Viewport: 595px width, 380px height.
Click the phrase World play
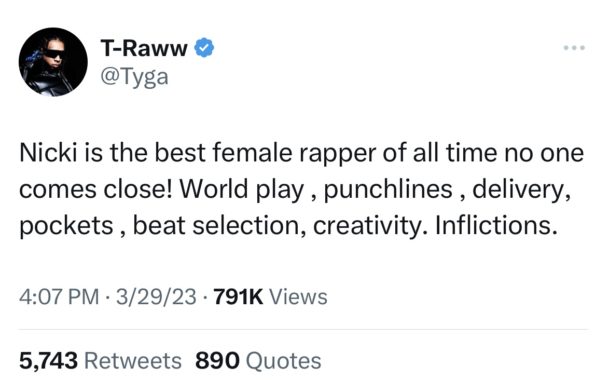tap(241, 189)
